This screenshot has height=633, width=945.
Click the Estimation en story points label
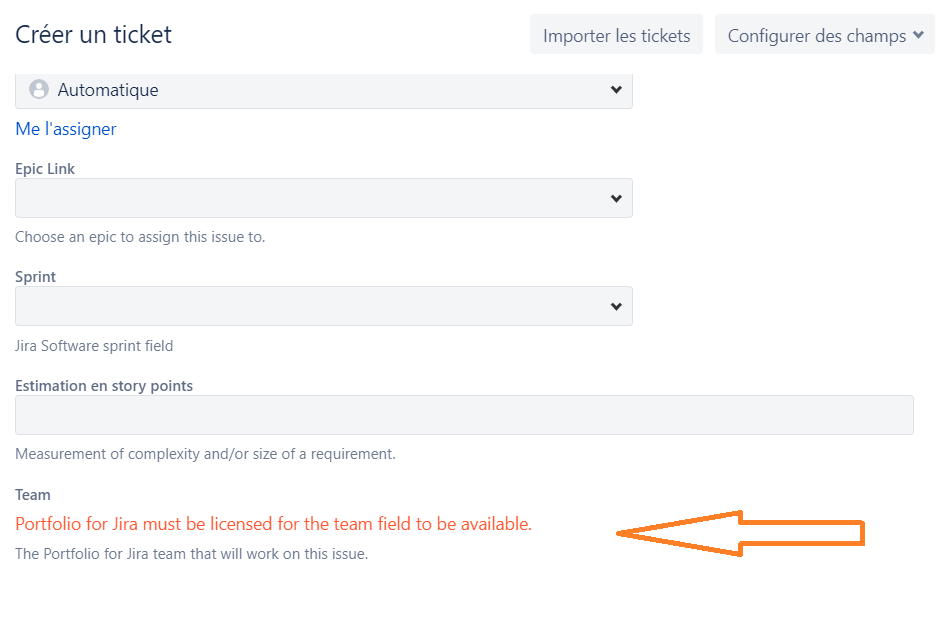104,386
